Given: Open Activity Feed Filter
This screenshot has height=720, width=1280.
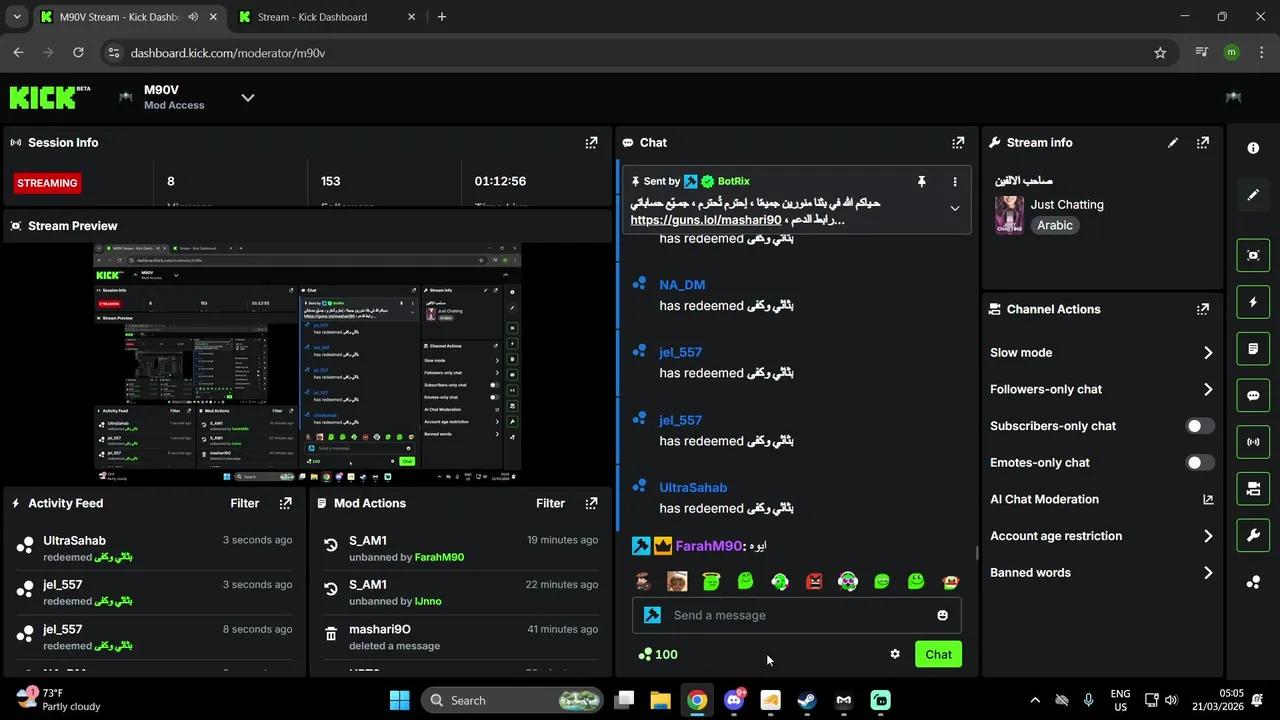Looking at the screenshot, I should click(x=245, y=503).
